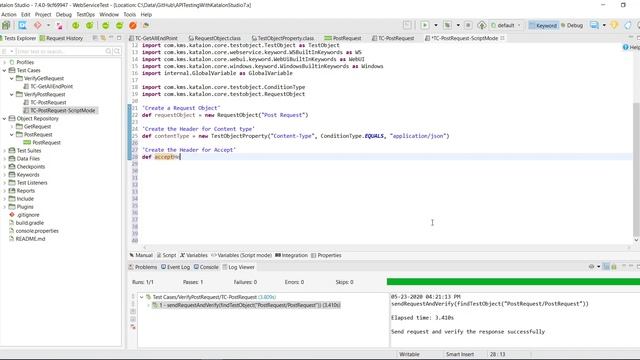Screen dimensions: 640x360
Task: Select TC-GetAllEndPoint in the tree
Action: pos(51,87)
